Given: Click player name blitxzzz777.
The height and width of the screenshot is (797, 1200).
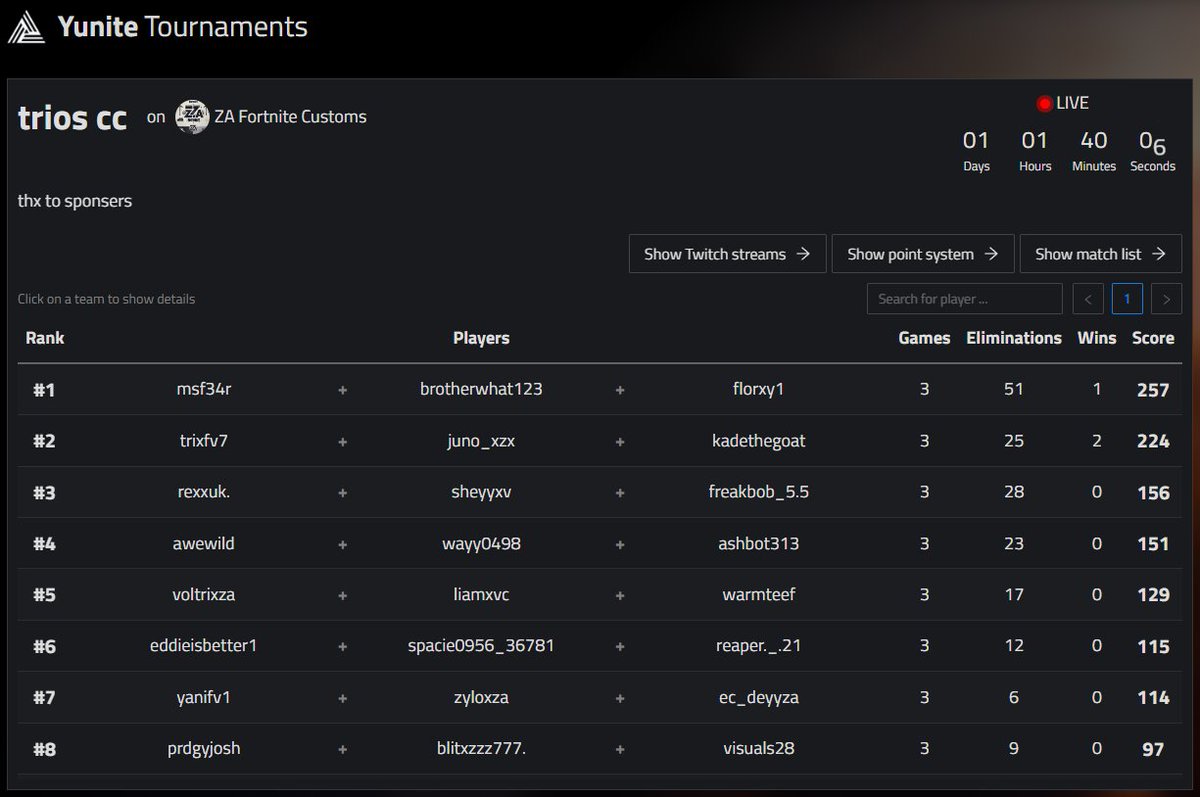Looking at the screenshot, I should tap(481, 748).
